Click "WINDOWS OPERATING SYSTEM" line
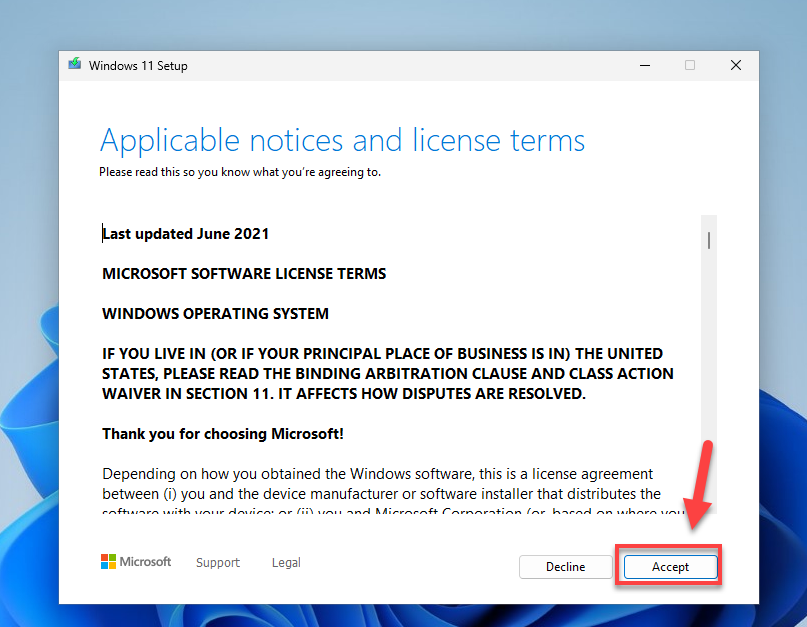 [215, 314]
